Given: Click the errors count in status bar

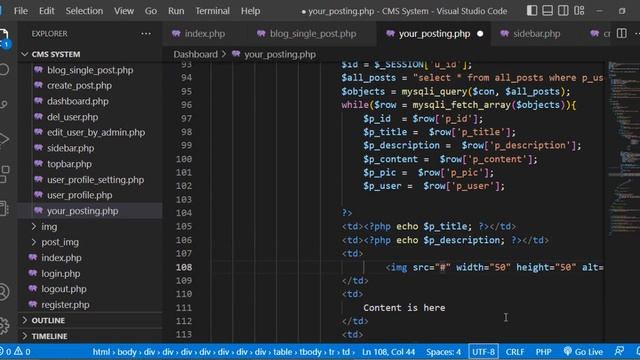Looking at the screenshot, I should click(6, 351).
